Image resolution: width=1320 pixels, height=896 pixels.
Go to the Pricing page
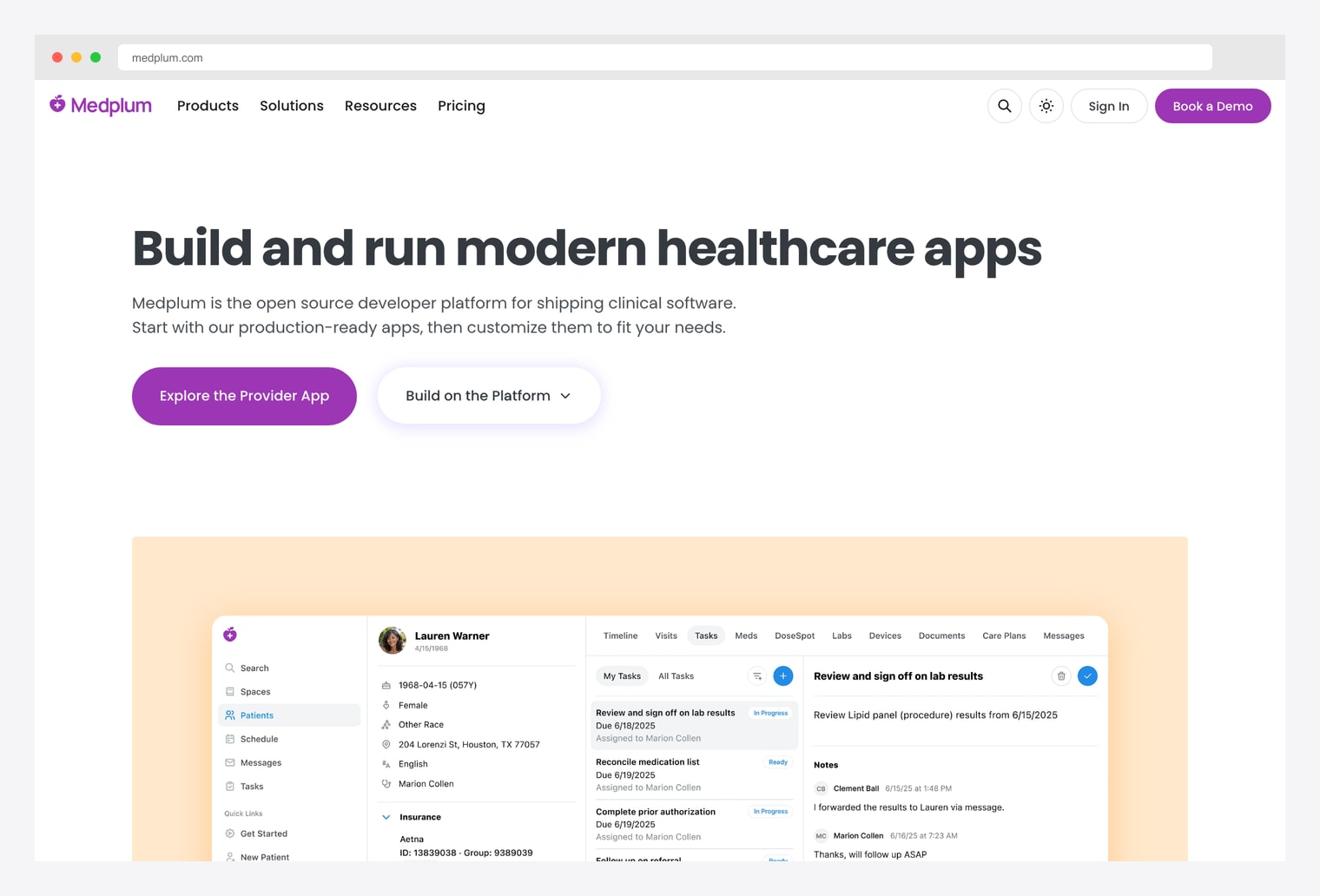[x=461, y=106]
